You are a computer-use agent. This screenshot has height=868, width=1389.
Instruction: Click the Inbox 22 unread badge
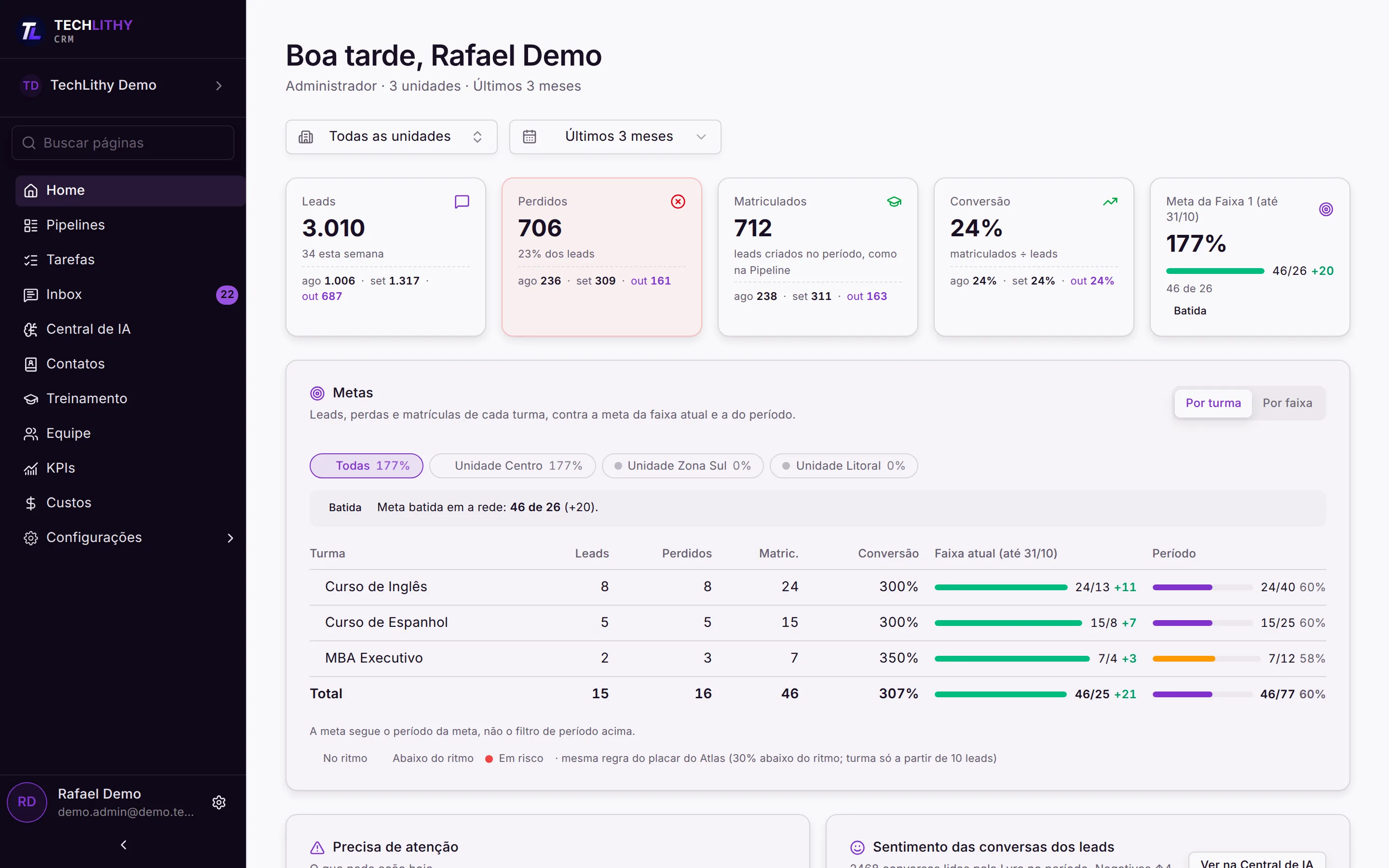tap(227, 295)
